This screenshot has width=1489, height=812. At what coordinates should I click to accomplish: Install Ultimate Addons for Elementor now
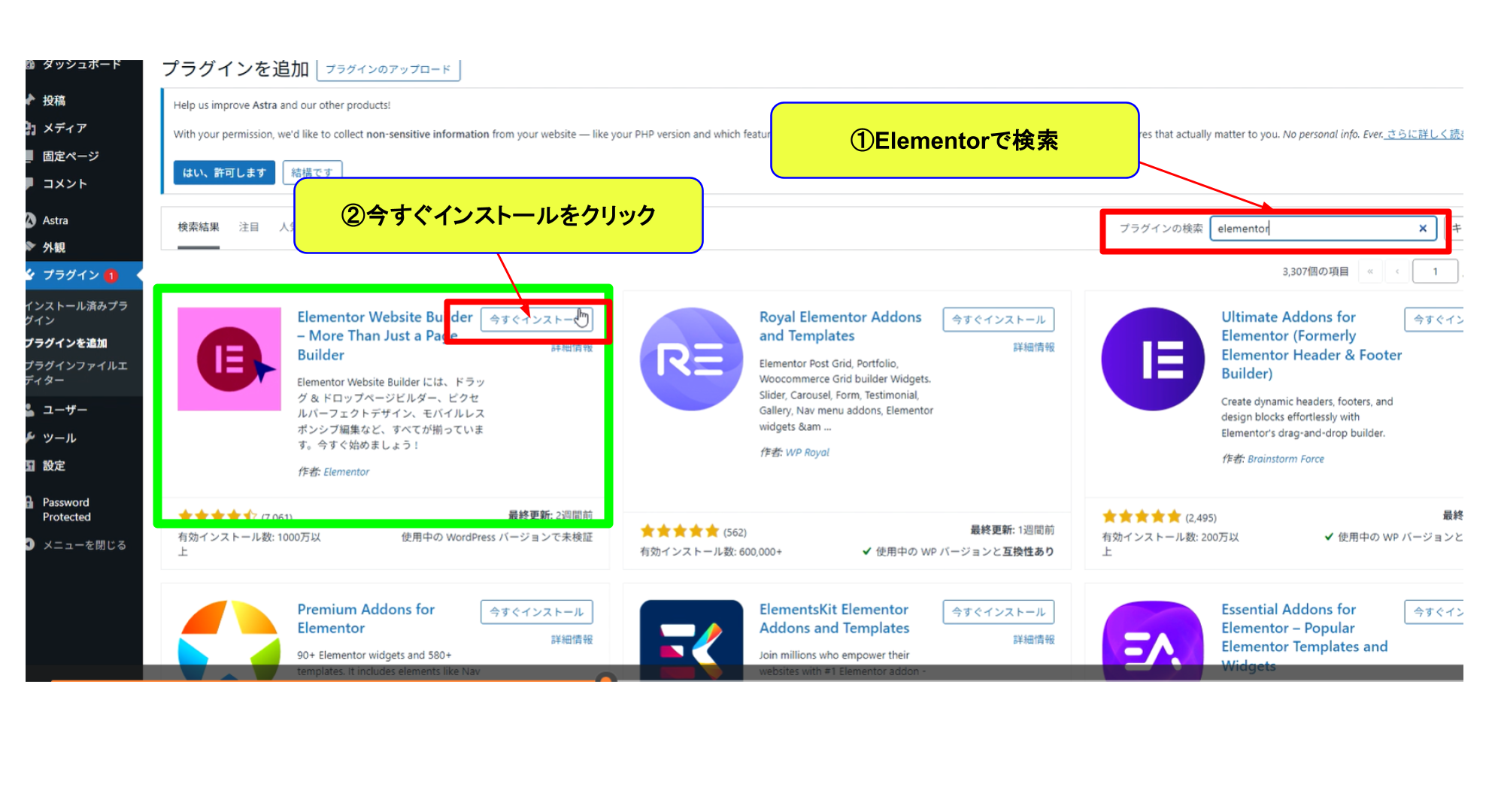1434,320
